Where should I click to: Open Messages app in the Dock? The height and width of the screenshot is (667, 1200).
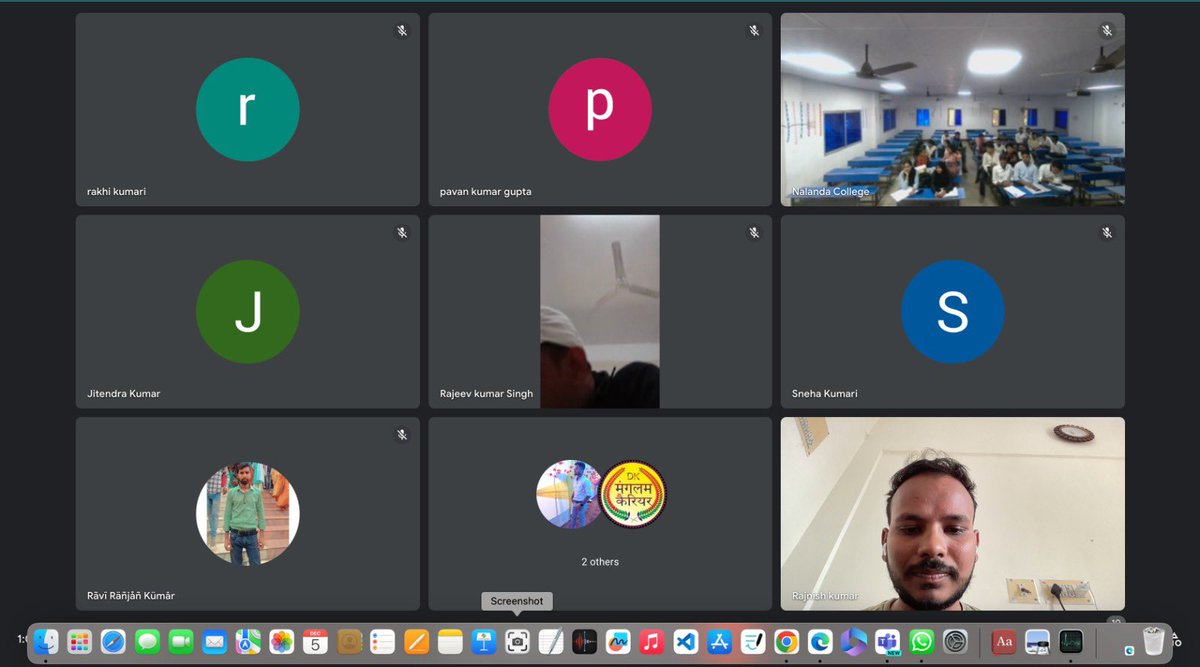[x=147, y=641]
